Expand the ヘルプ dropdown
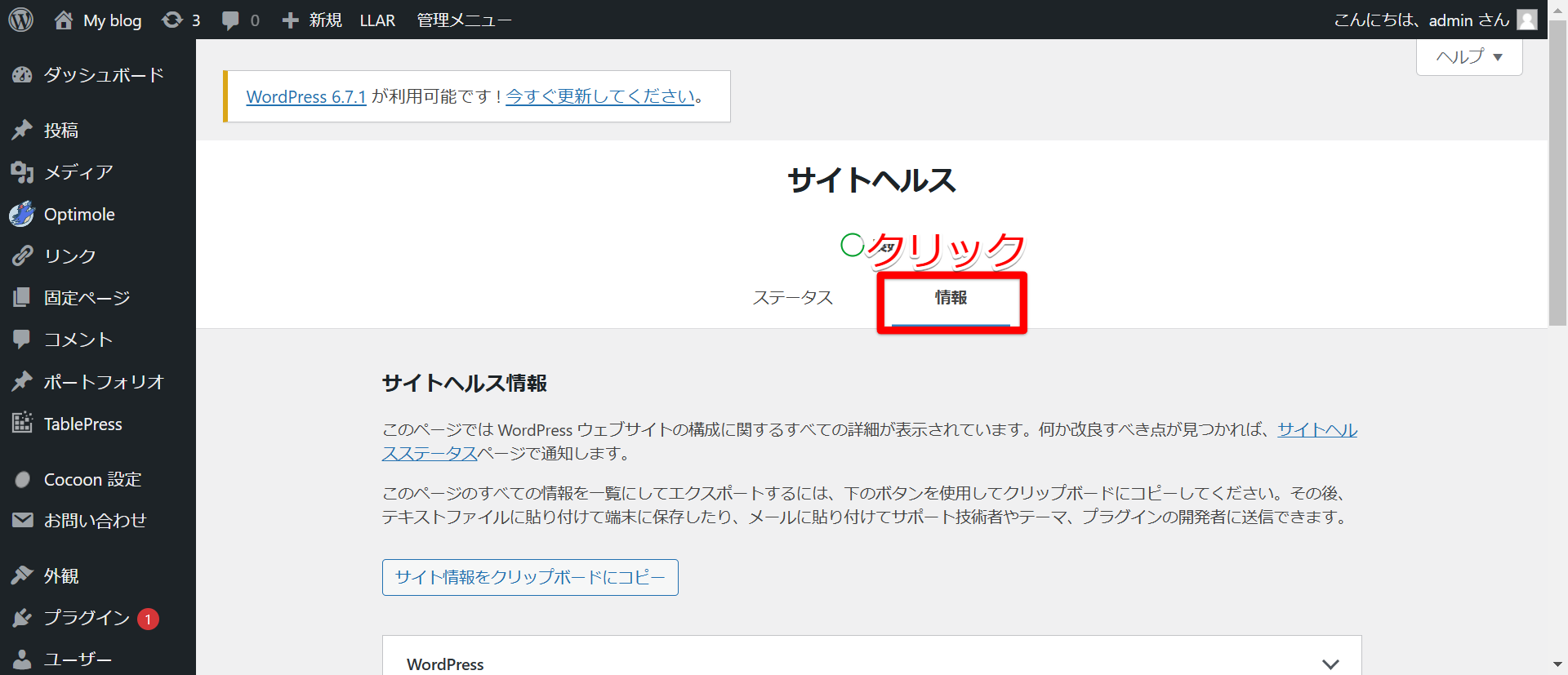Screen dimensions: 1568x675 [x=1469, y=57]
